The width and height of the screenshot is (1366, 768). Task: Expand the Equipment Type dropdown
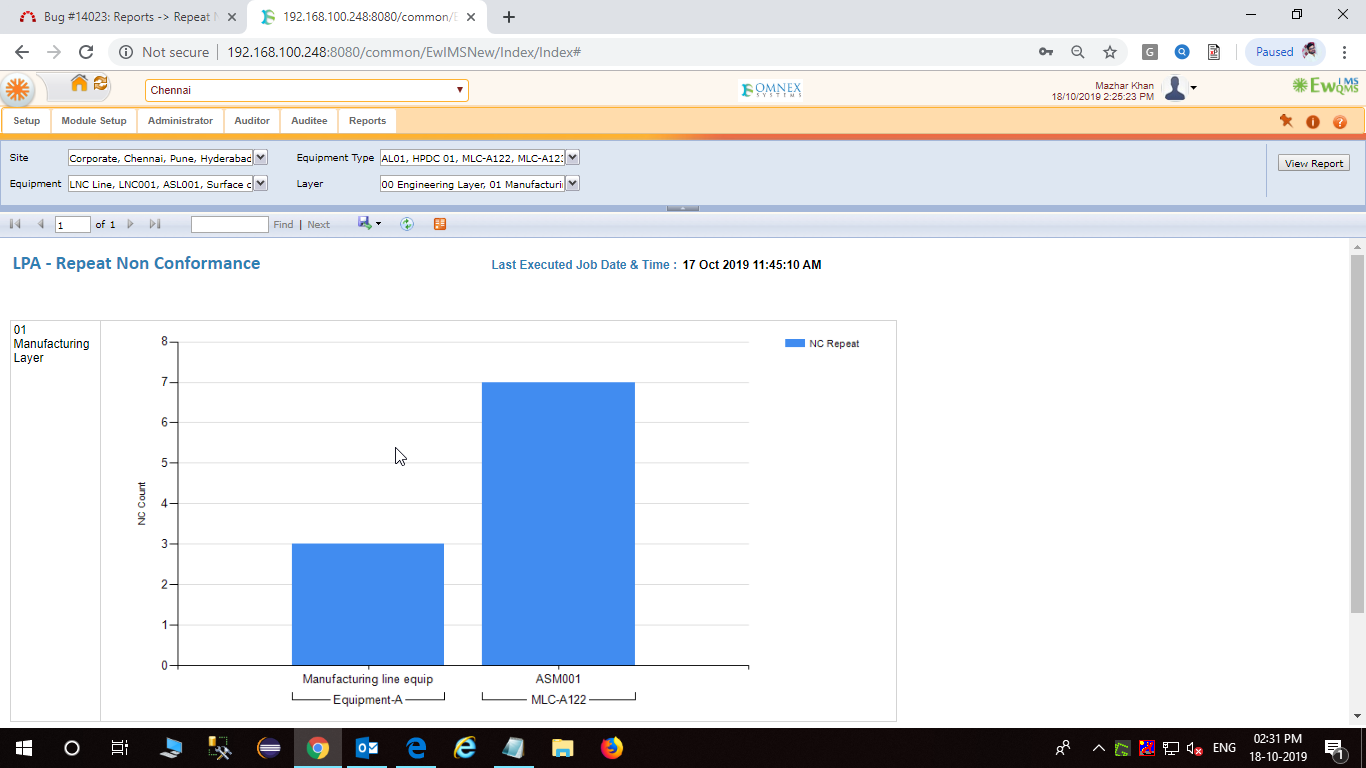point(572,157)
